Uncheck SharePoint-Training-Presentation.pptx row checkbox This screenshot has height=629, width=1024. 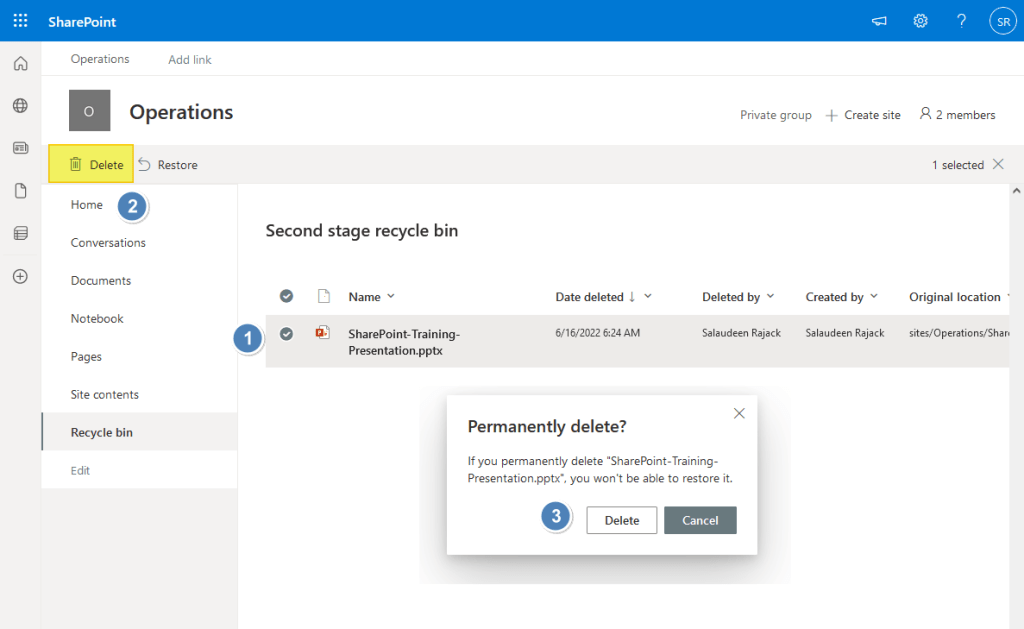pyautogui.click(x=286, y=334)
